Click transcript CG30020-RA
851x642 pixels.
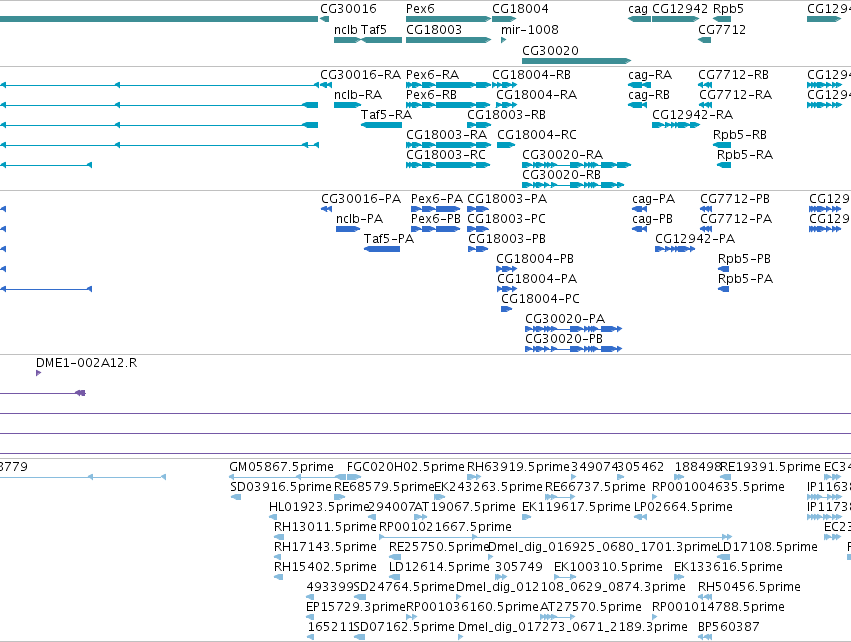pyautogui.click(x=562, y=155)
